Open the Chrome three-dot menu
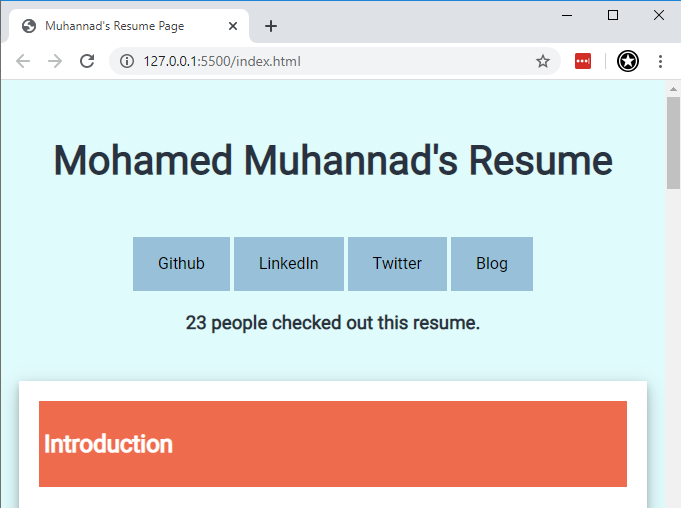Screen dimensions: 681x508 (x=660, y=61)
